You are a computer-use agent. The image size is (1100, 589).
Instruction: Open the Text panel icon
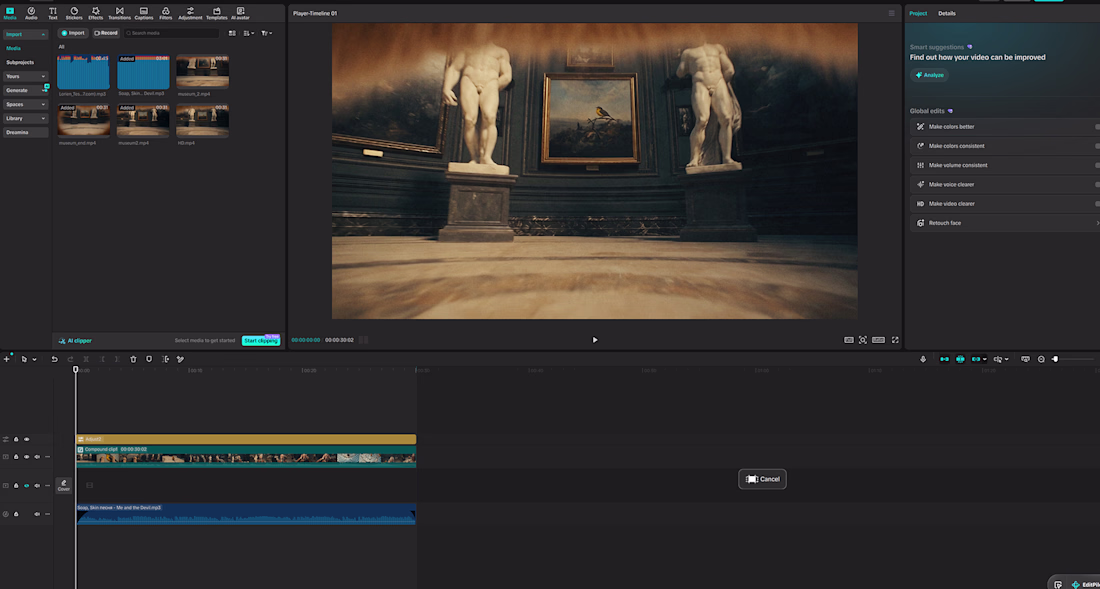pos(53,13)
